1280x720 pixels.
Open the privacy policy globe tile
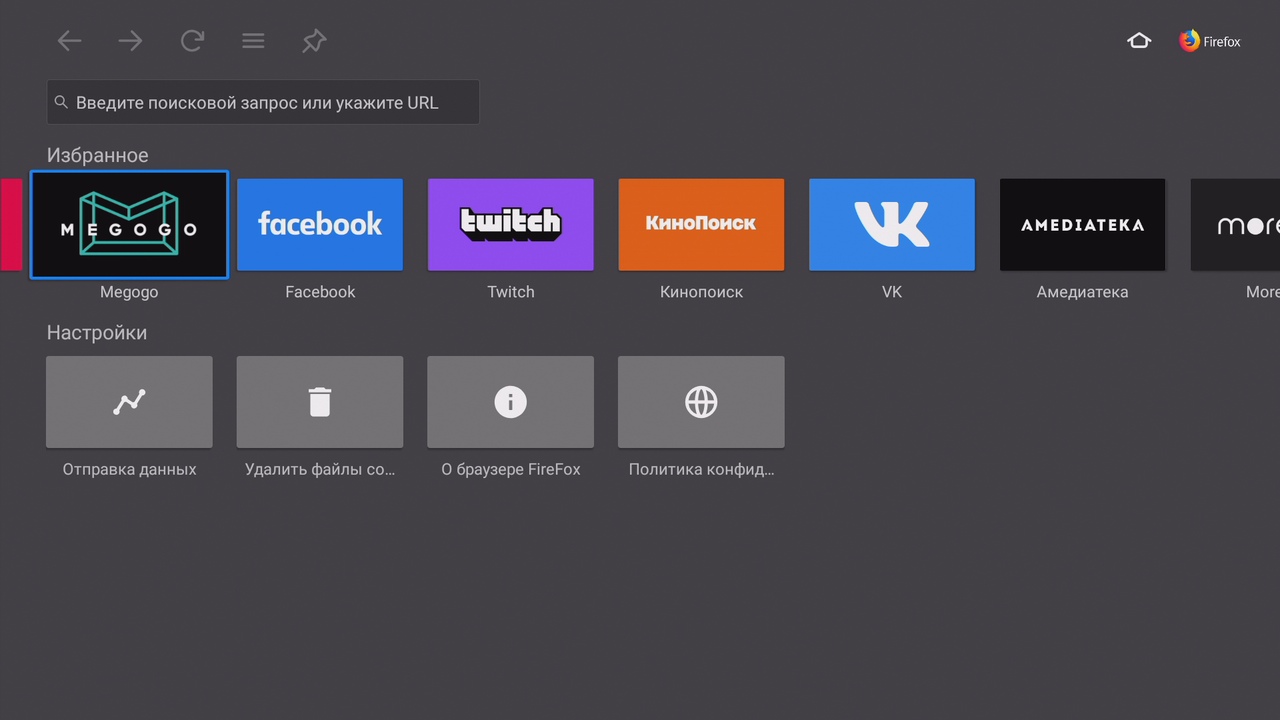tap(701, 402)
